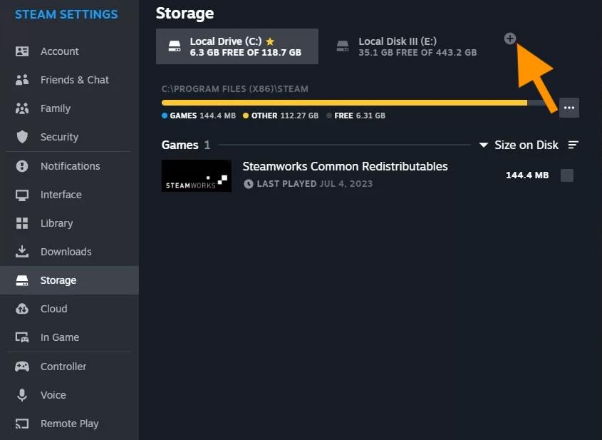602x440 pixels.
Task: Click the Friends & Chat icon
Action: (22, 80)
